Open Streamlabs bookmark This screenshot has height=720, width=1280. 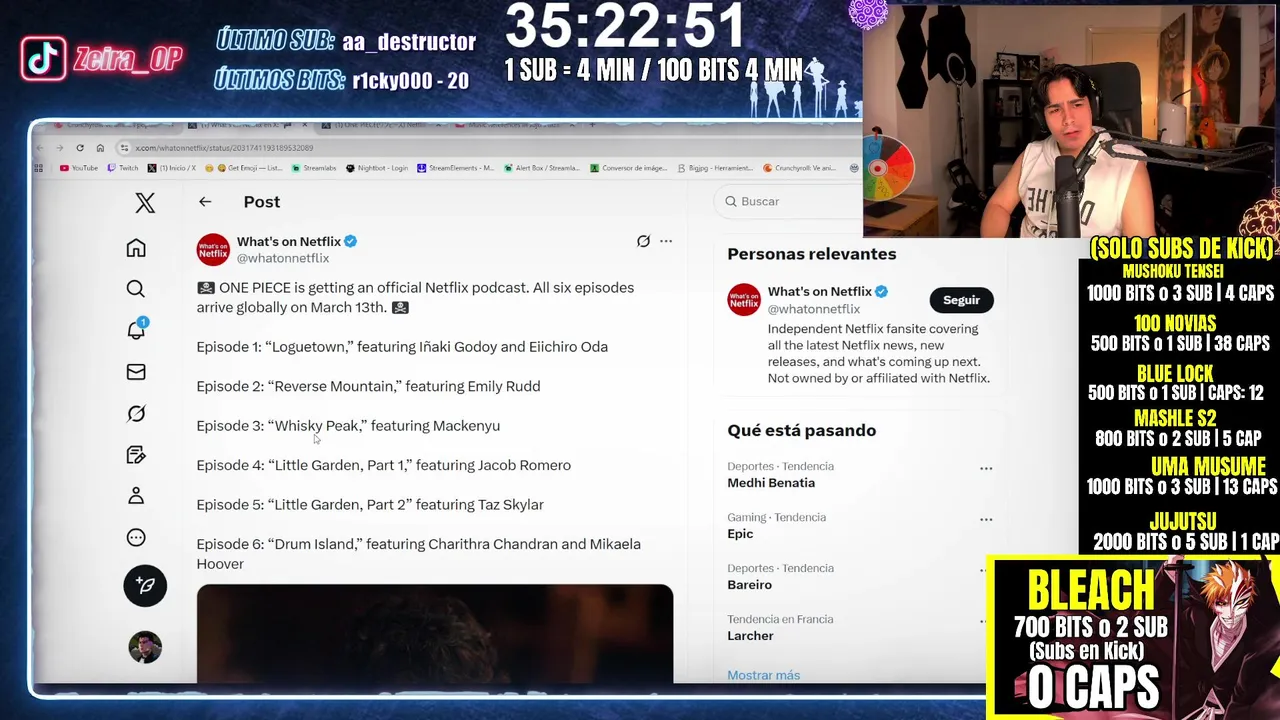tap(314, 168)
